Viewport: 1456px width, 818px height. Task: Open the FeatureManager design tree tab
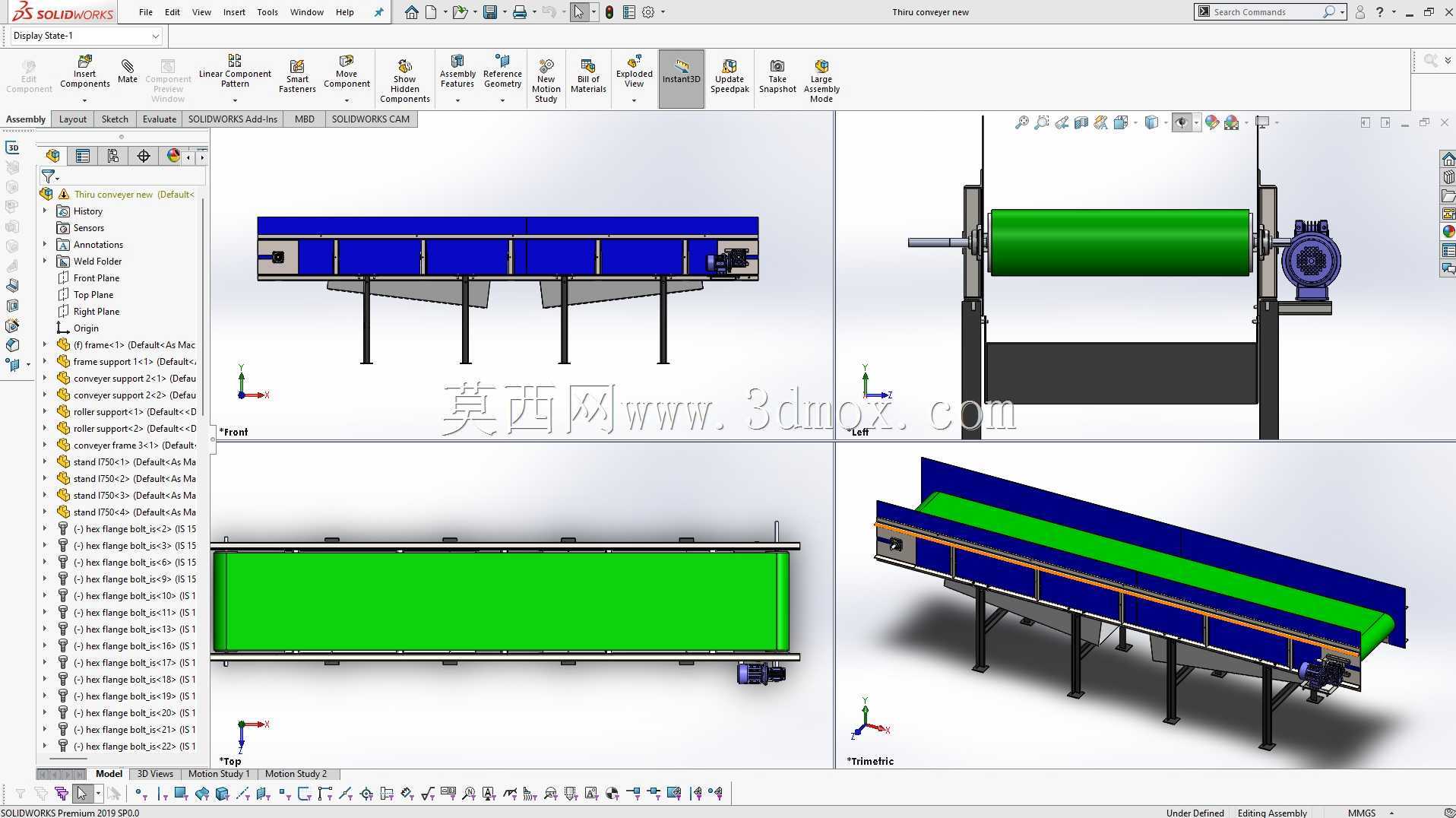(x=52, y=156)
